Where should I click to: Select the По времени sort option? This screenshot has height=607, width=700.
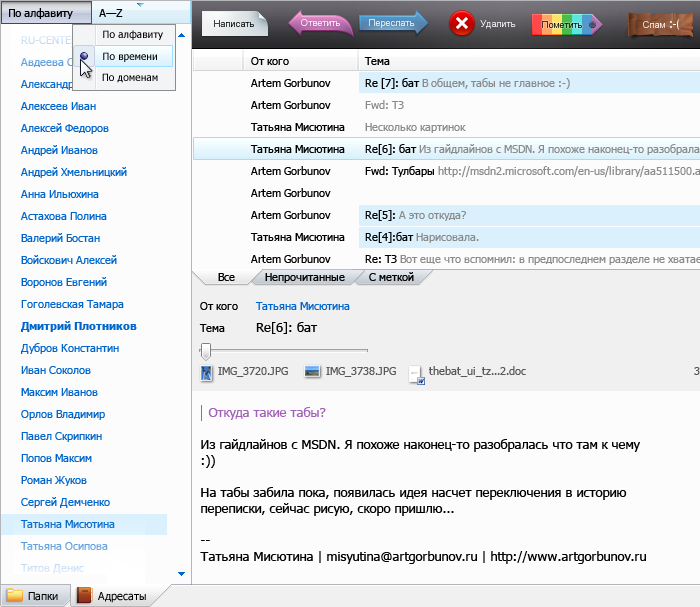129,56
